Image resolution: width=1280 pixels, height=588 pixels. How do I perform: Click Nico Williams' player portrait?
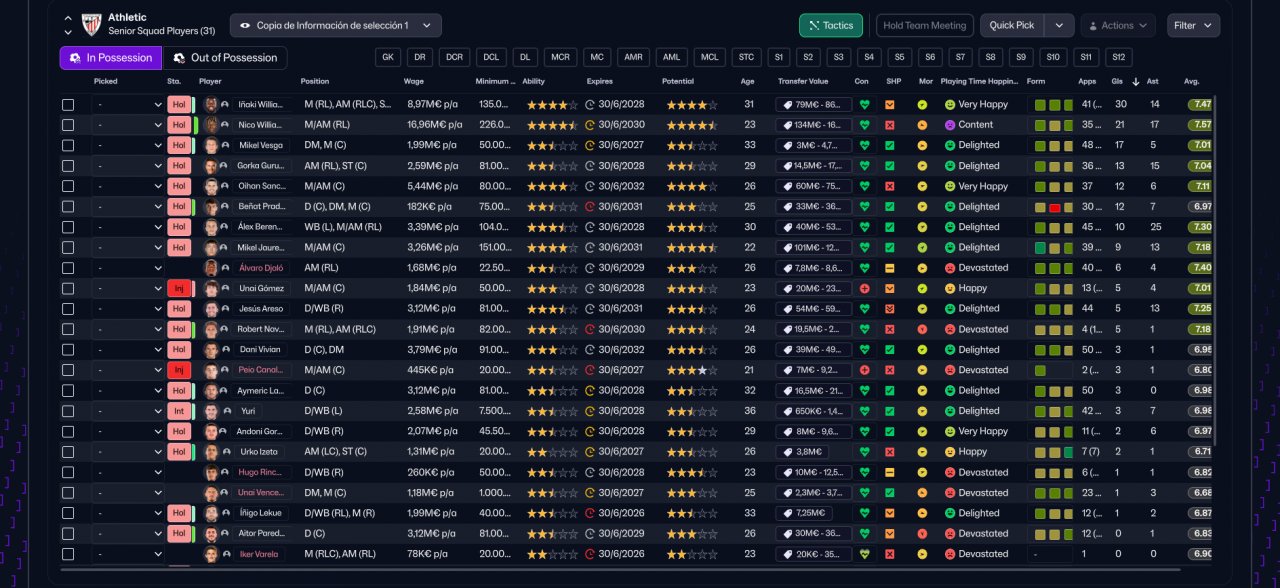[211, 125]
